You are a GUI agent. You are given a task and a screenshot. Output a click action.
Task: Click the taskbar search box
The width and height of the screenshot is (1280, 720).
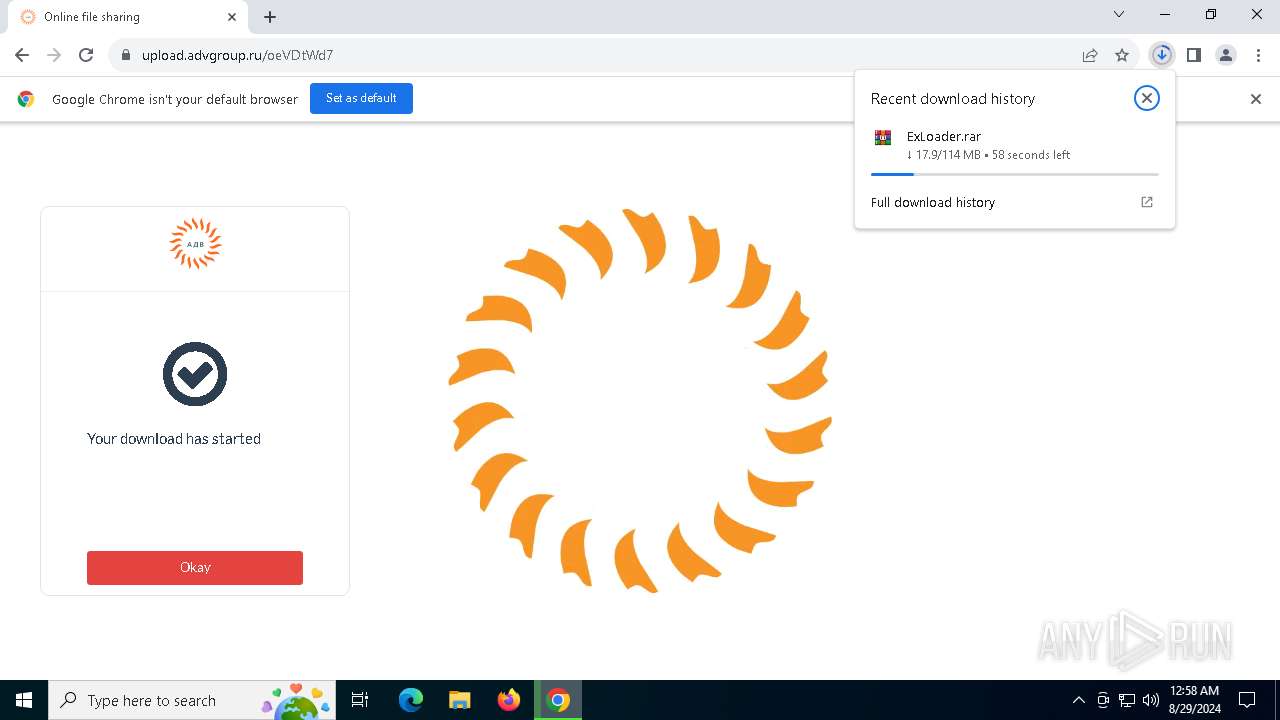click(193, 700)
